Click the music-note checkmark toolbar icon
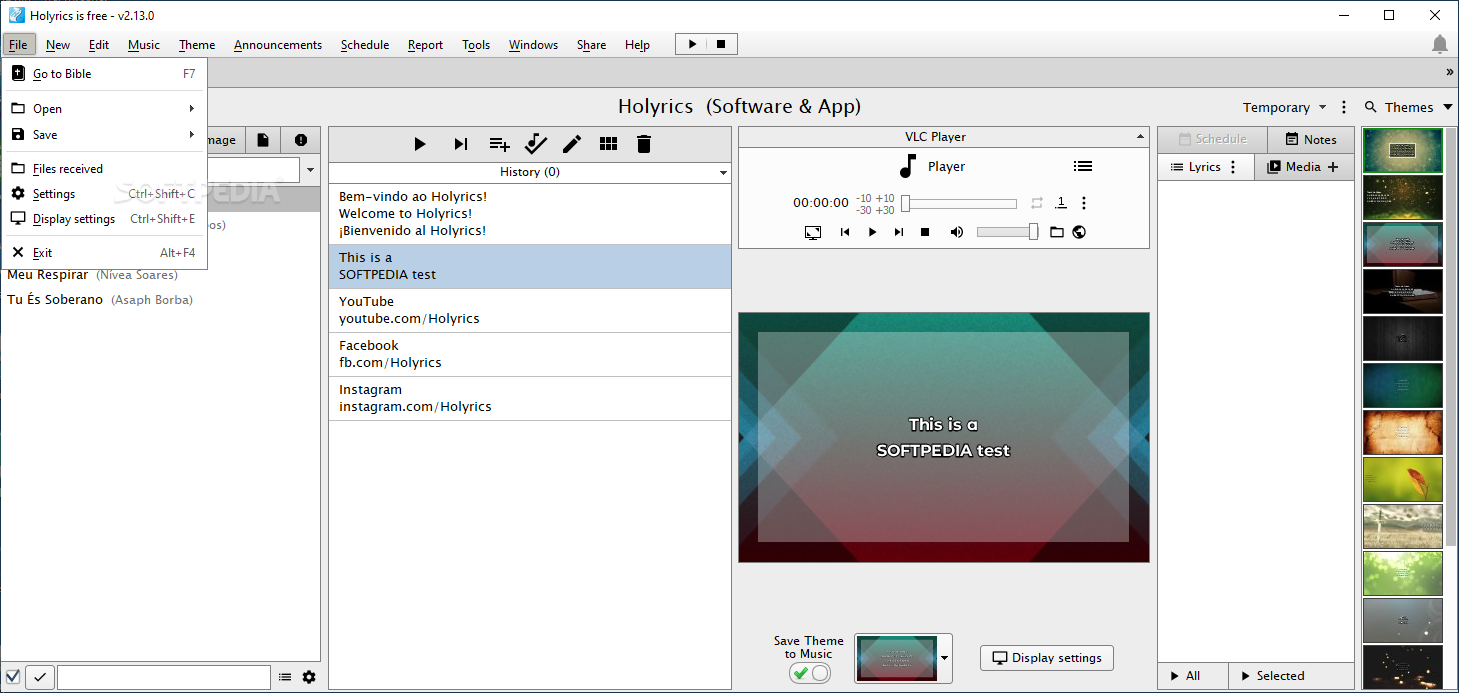This screenshot has height=693, width=1459. (x=536, y=144)
